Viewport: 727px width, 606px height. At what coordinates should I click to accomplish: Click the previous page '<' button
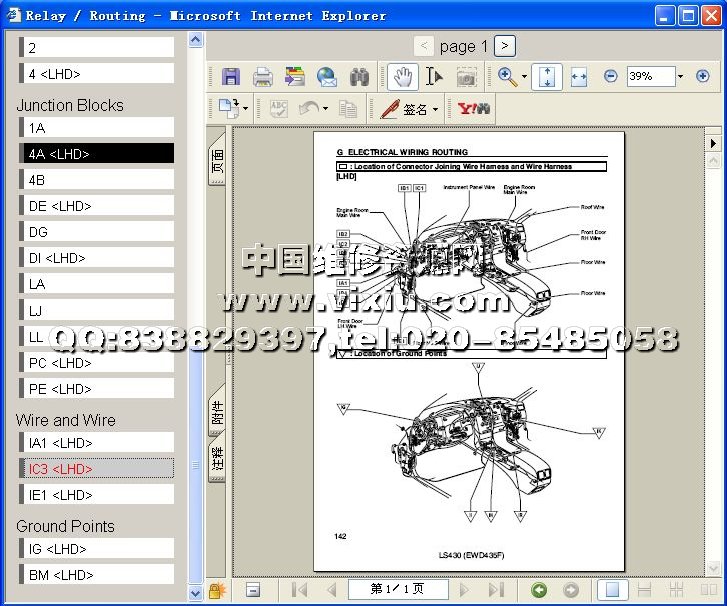point(424,46)
